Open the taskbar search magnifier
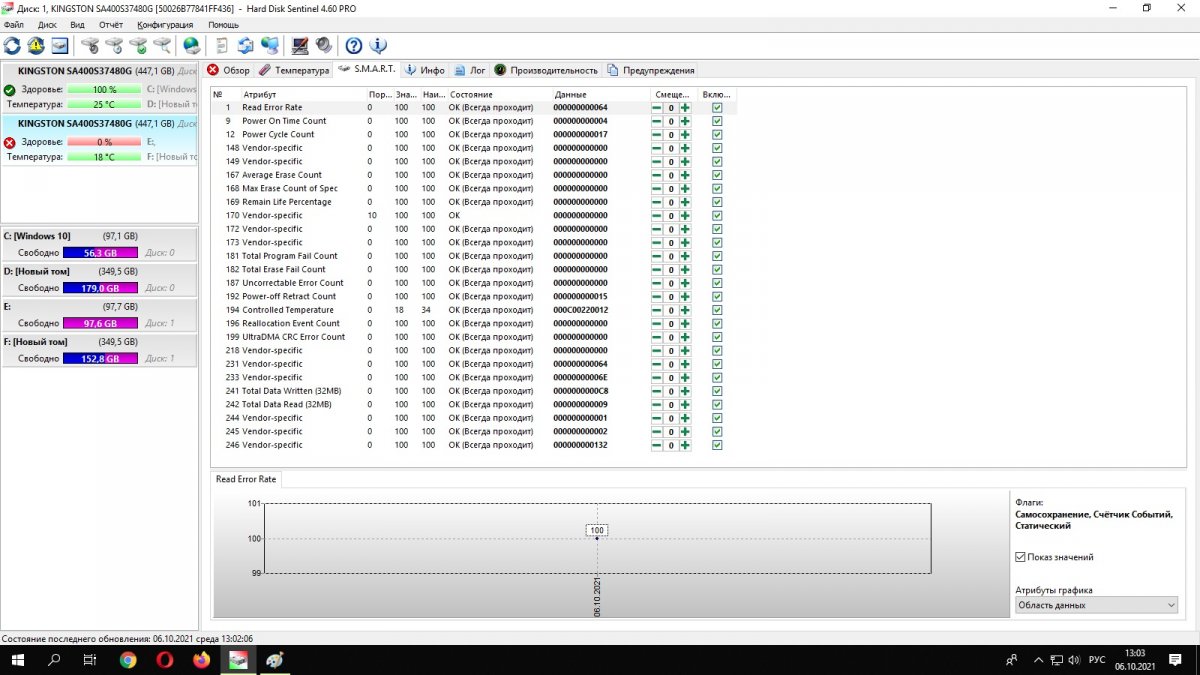Screen dimensions: 1200x675 coord(54,660)
